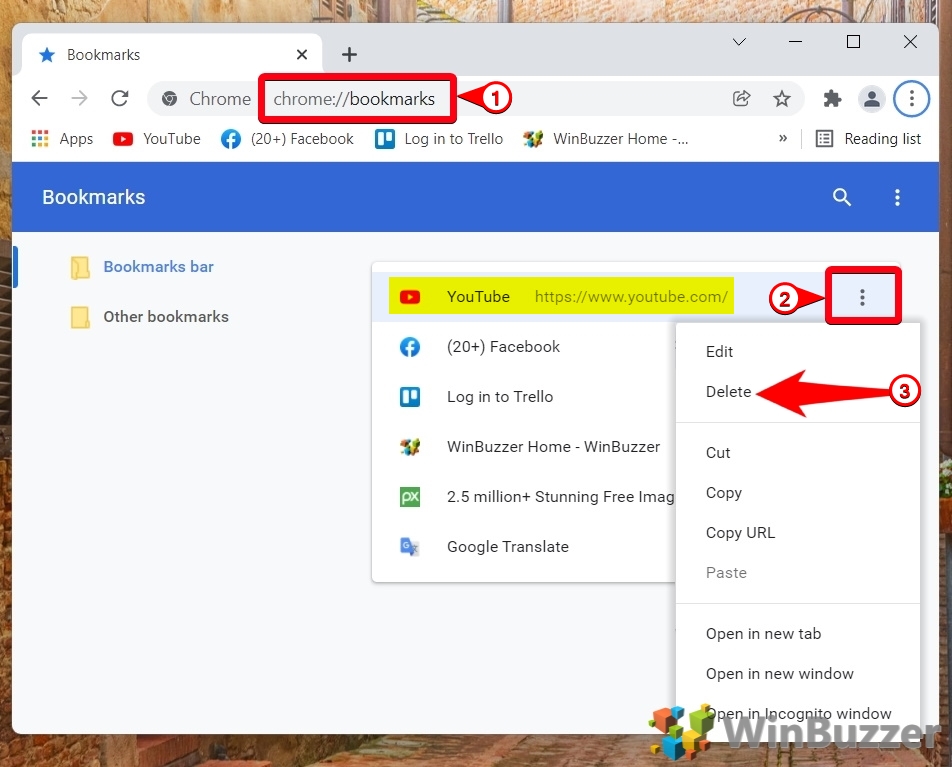Viewport: 952px width, 767px height.
Task: Choose Delete from the context menu
Action: coord(798,392)
